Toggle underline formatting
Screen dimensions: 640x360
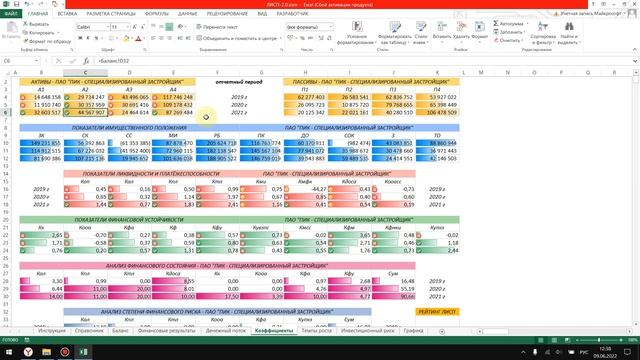coord(96,38)
